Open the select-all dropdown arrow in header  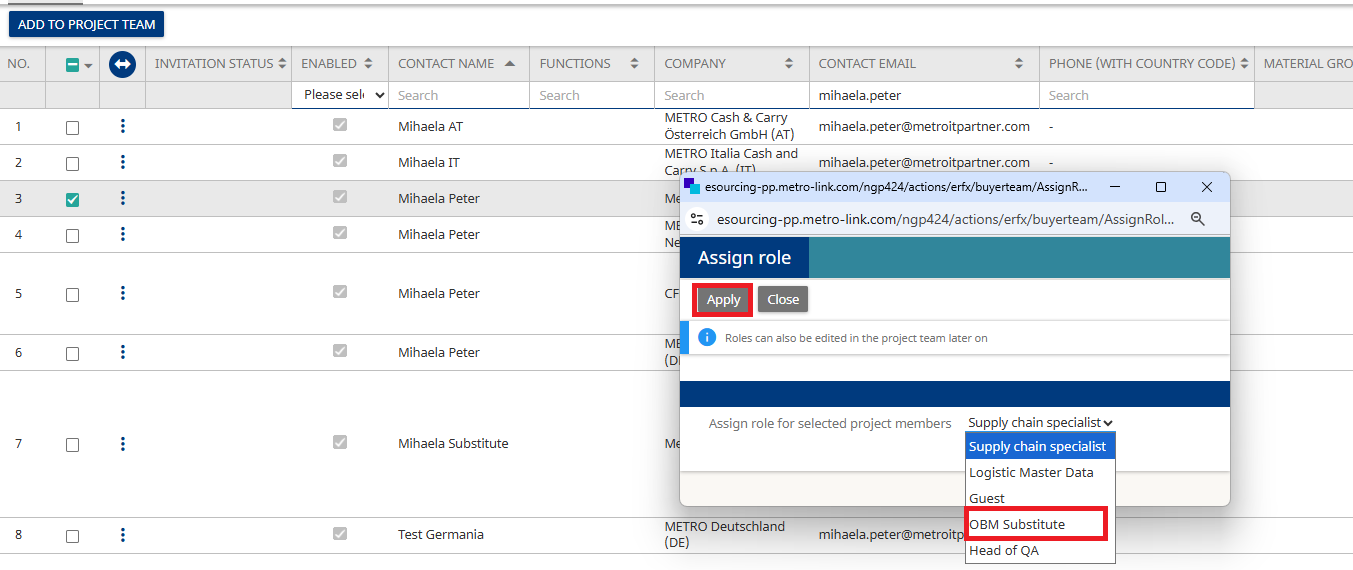[x=88, y=66]
